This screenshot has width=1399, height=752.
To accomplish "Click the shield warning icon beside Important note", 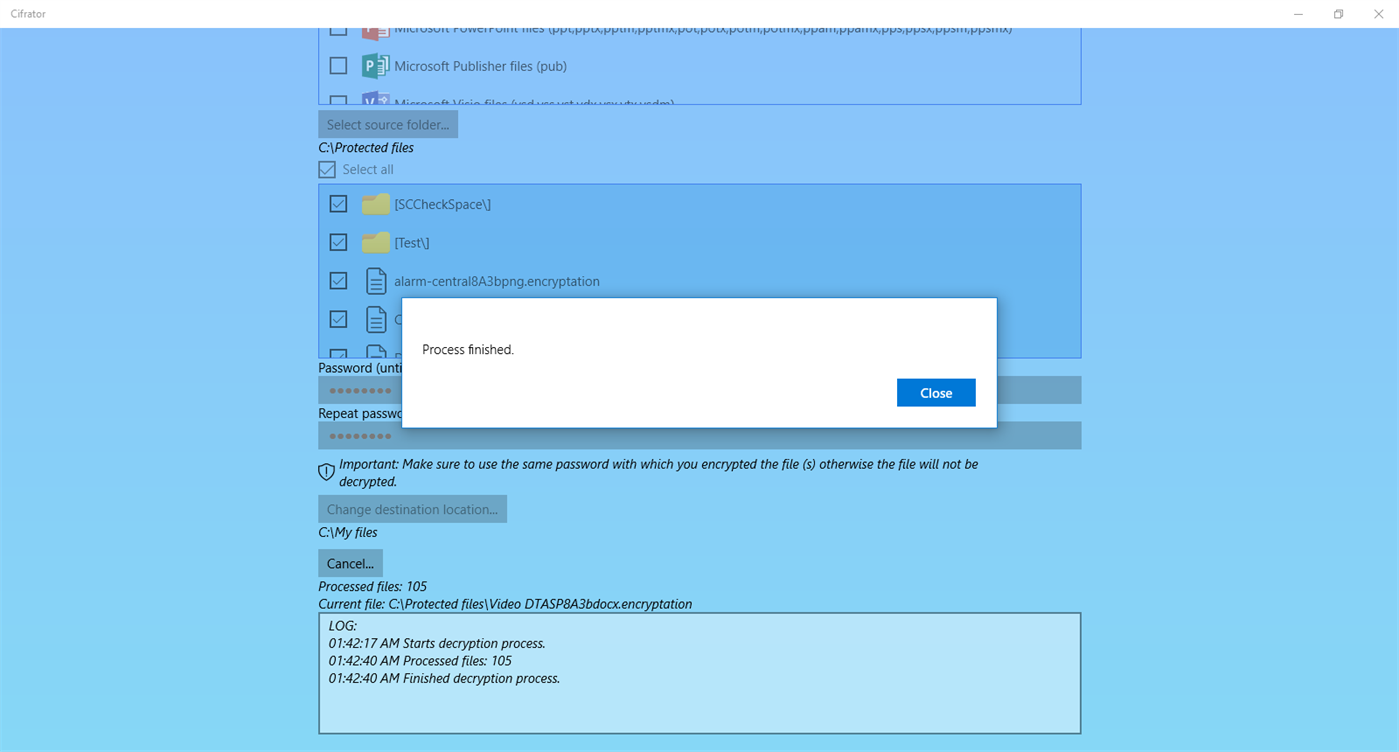I will click(x=326, y=471).
